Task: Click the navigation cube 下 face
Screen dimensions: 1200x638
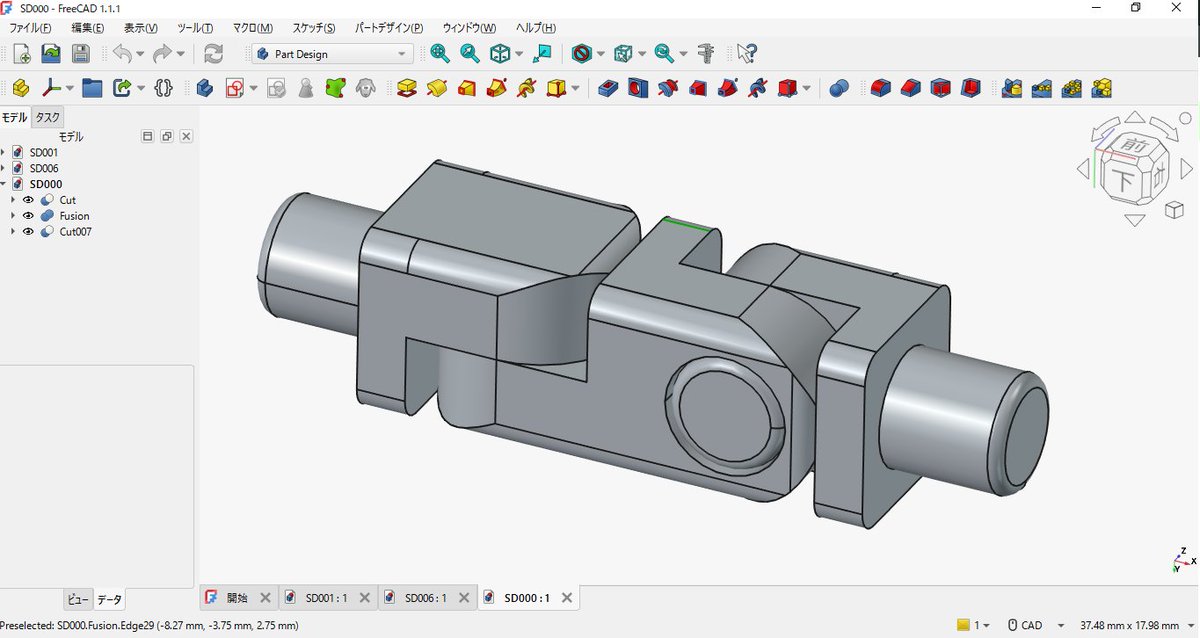Action: point(1124,181)
